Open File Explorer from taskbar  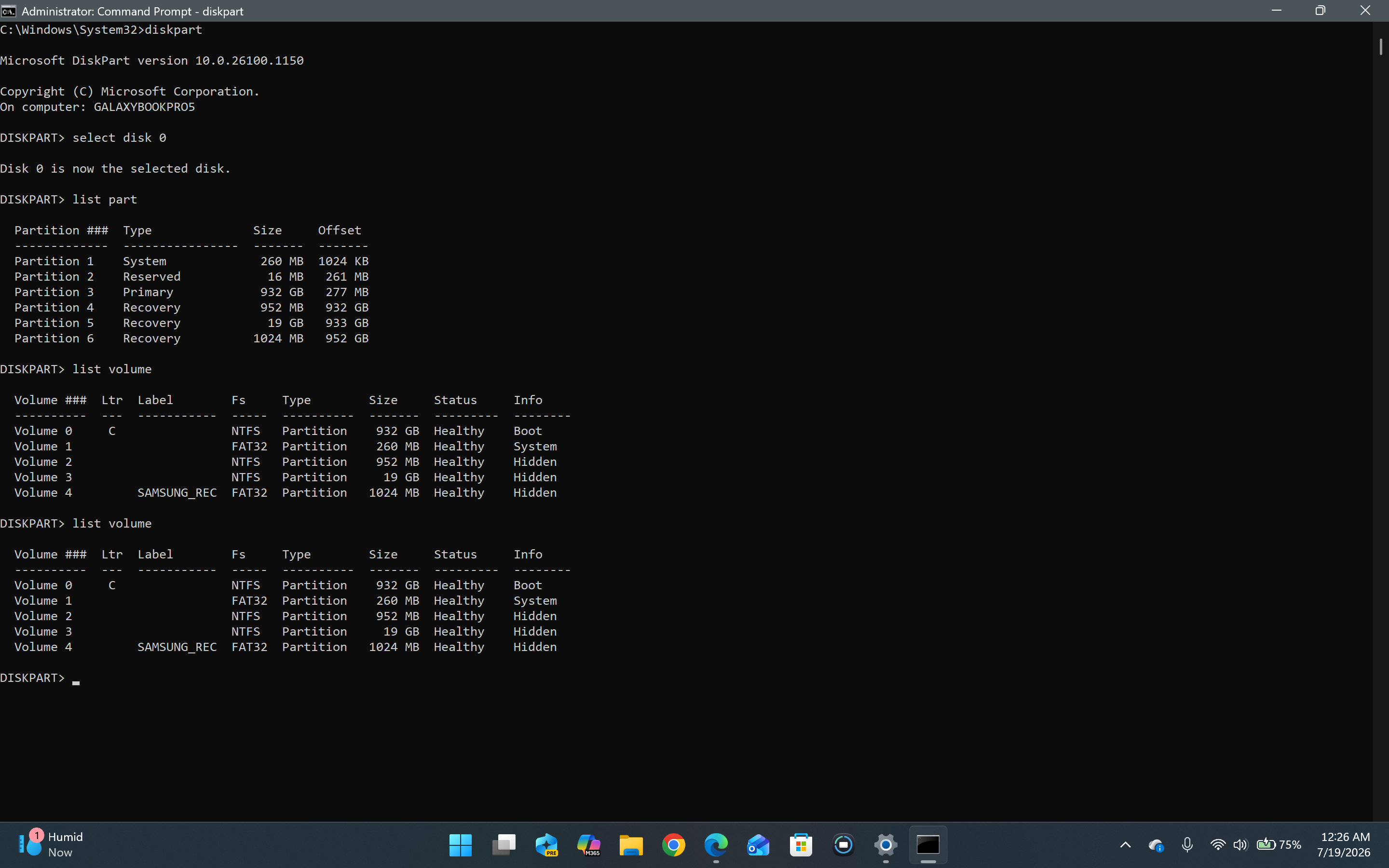click(631, 844)
